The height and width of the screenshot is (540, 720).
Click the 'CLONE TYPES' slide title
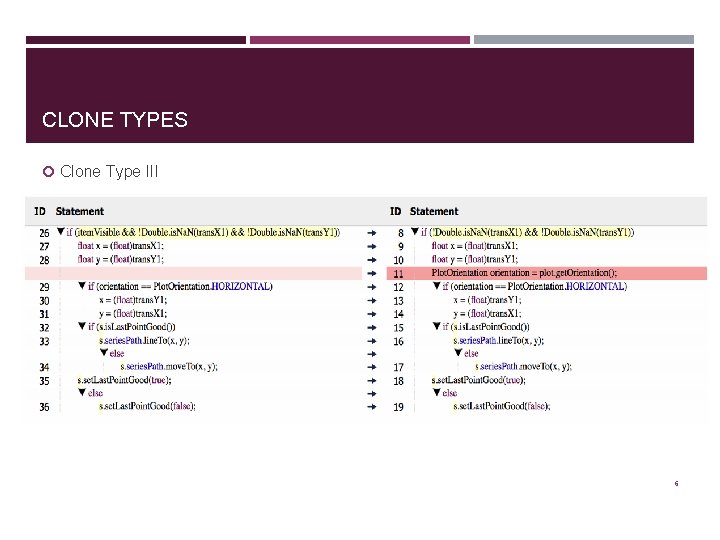point(115,120)
